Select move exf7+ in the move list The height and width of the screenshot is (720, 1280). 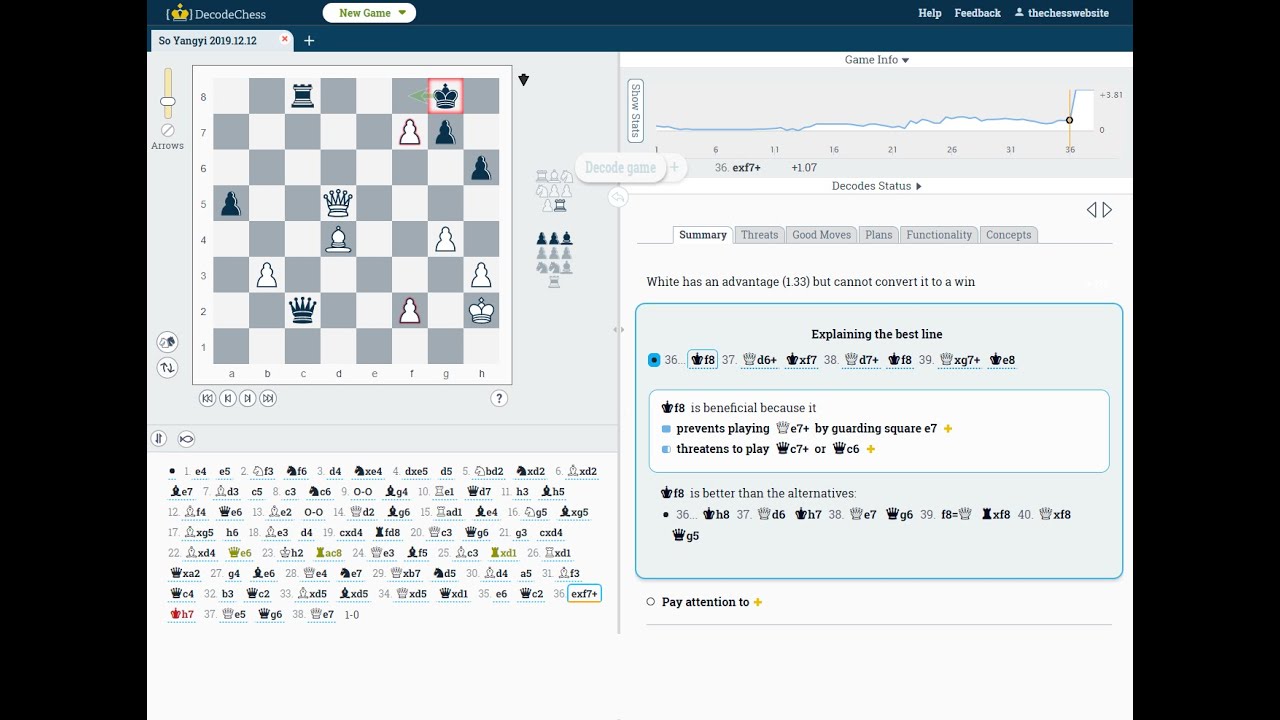coord(584,594)
